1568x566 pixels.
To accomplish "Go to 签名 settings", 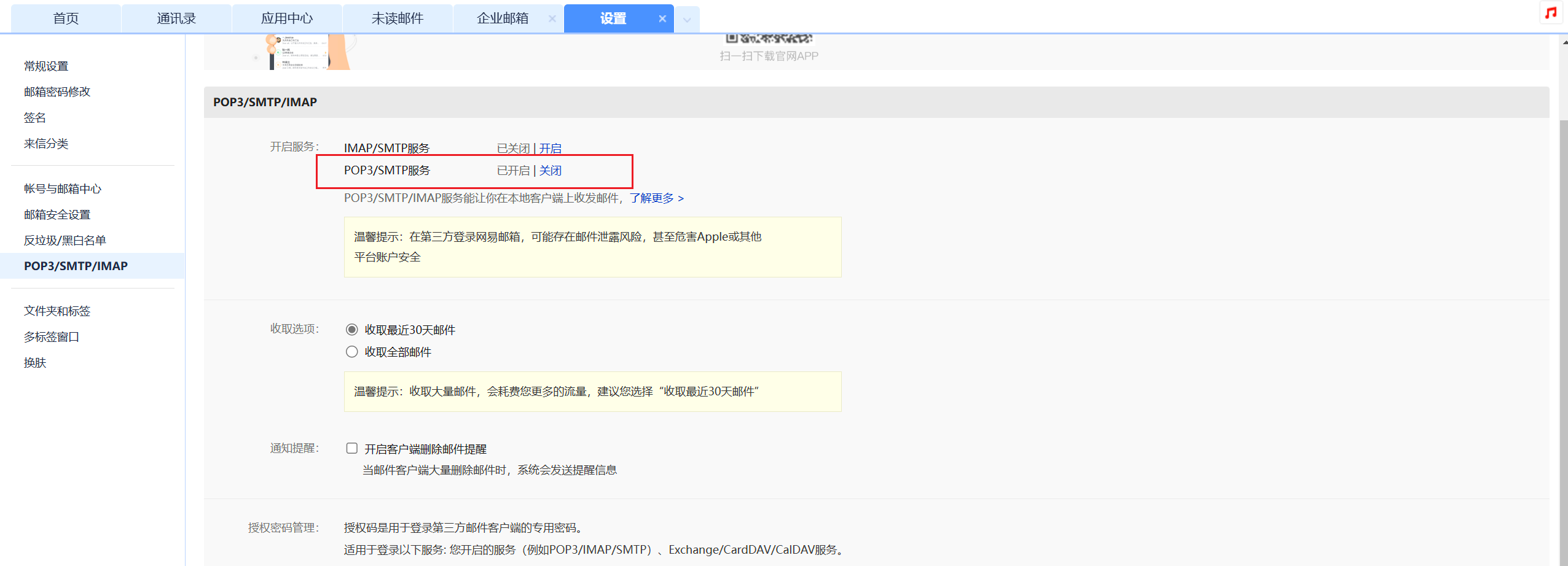I will tap(35, 117).
